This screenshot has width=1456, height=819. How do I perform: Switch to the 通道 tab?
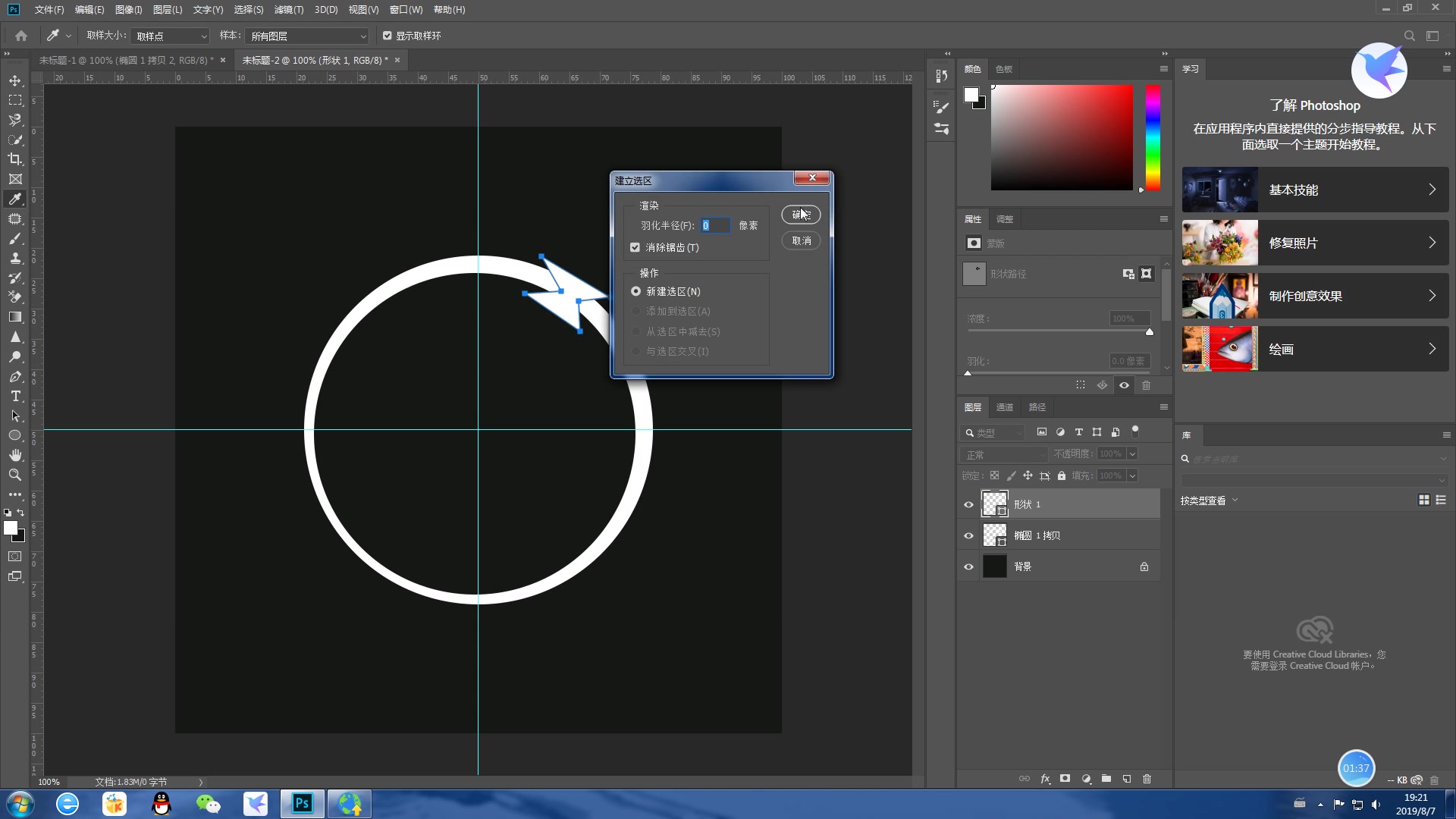coord(1004,407)
